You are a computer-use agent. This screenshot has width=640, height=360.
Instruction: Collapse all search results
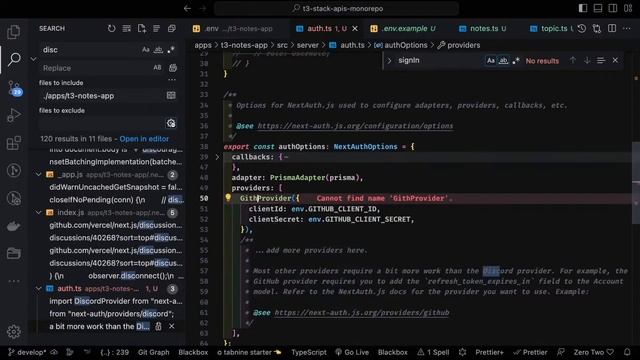tap(172, 29)
